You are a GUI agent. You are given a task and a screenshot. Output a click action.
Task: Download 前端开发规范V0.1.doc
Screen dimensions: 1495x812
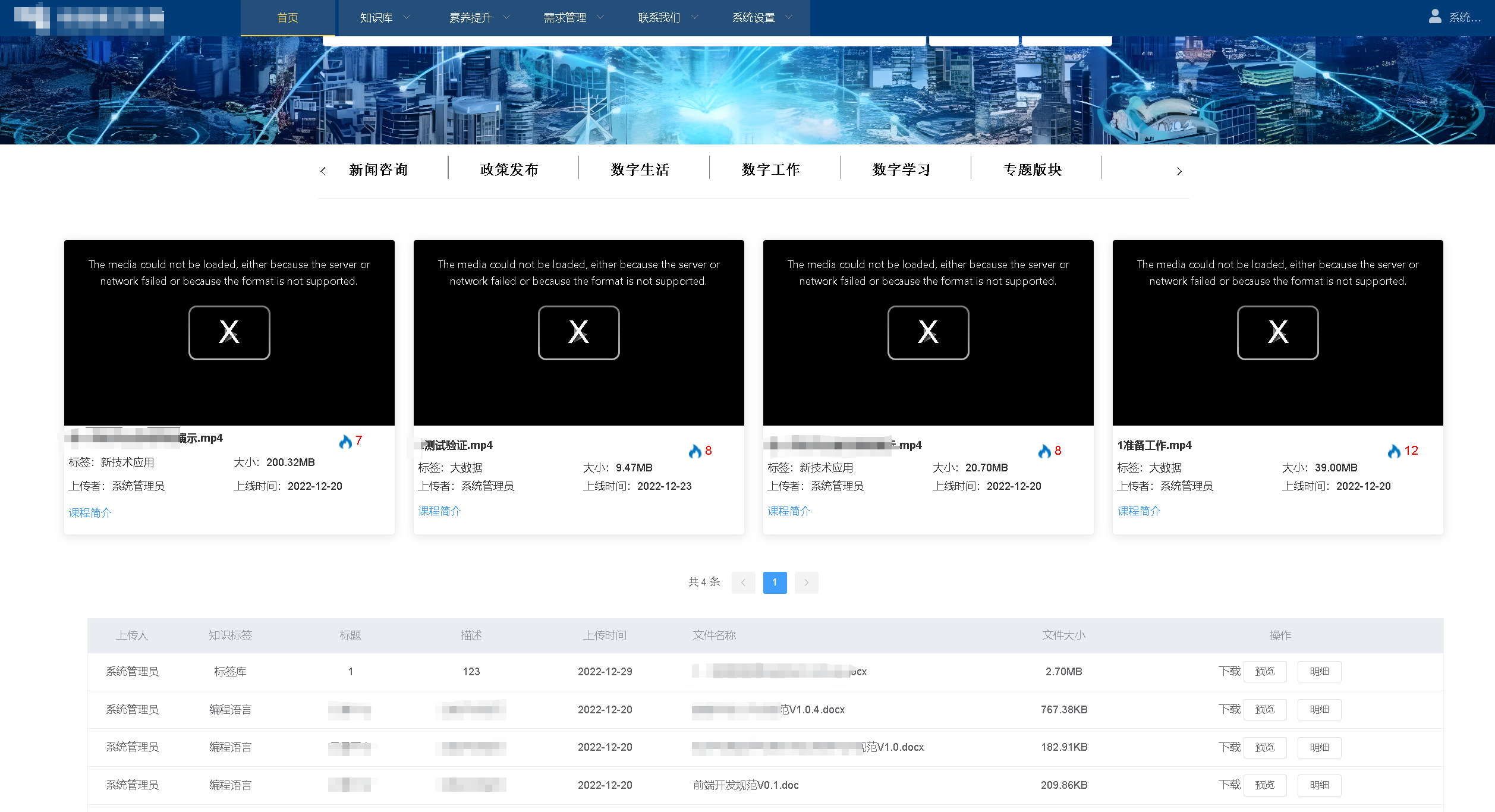click(x=1229, y=785)
